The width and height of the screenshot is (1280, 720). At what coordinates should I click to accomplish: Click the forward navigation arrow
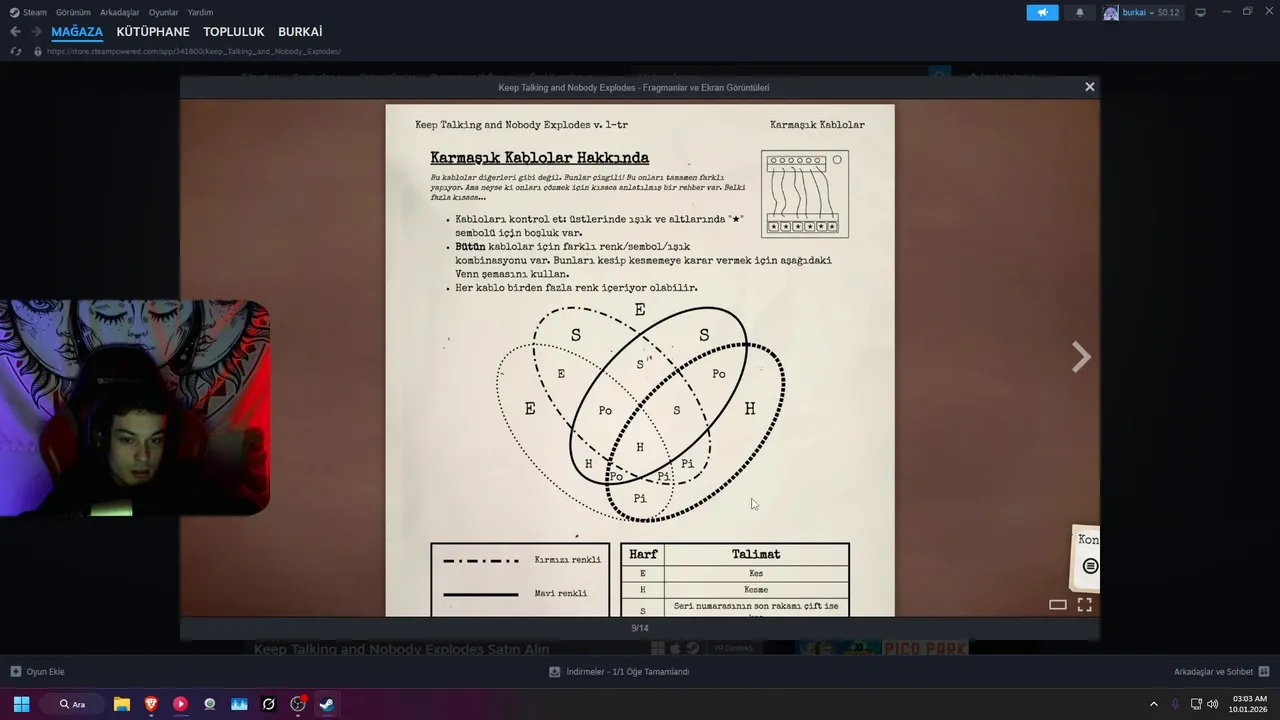(x=36, y=32)
